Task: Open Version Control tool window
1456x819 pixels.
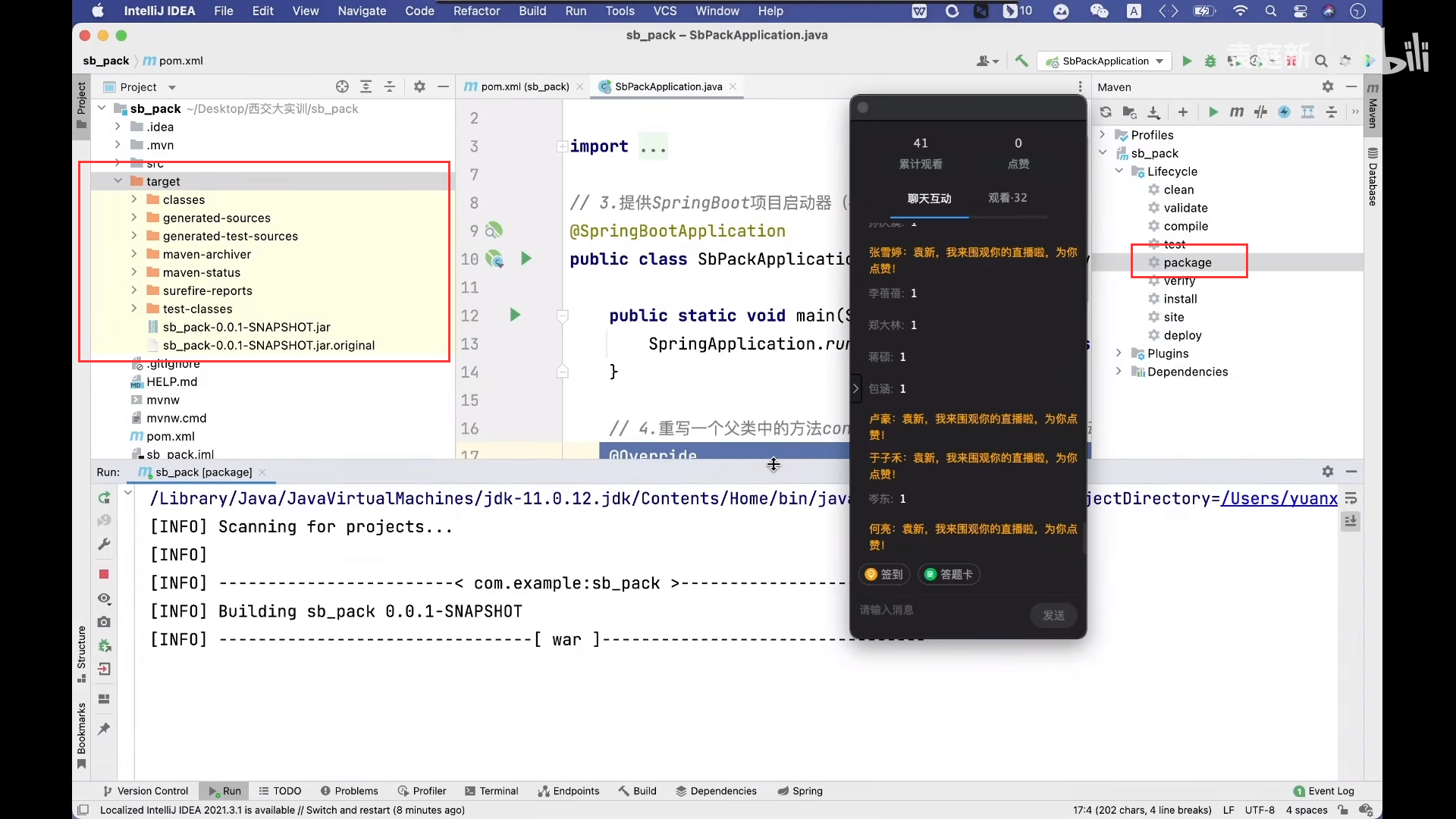Action: (145, 791)
